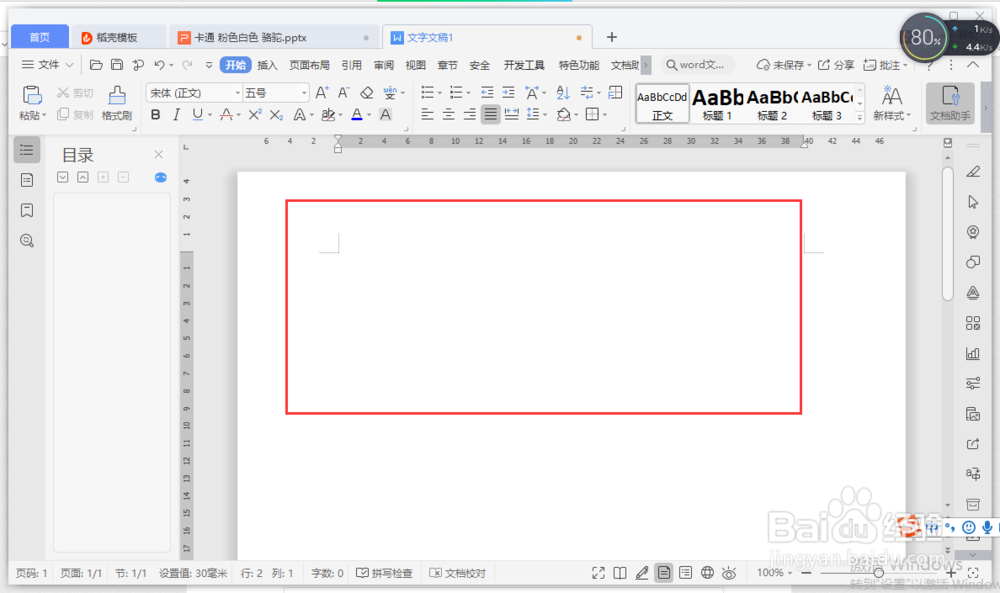Select center text alignment

point(448,115)
